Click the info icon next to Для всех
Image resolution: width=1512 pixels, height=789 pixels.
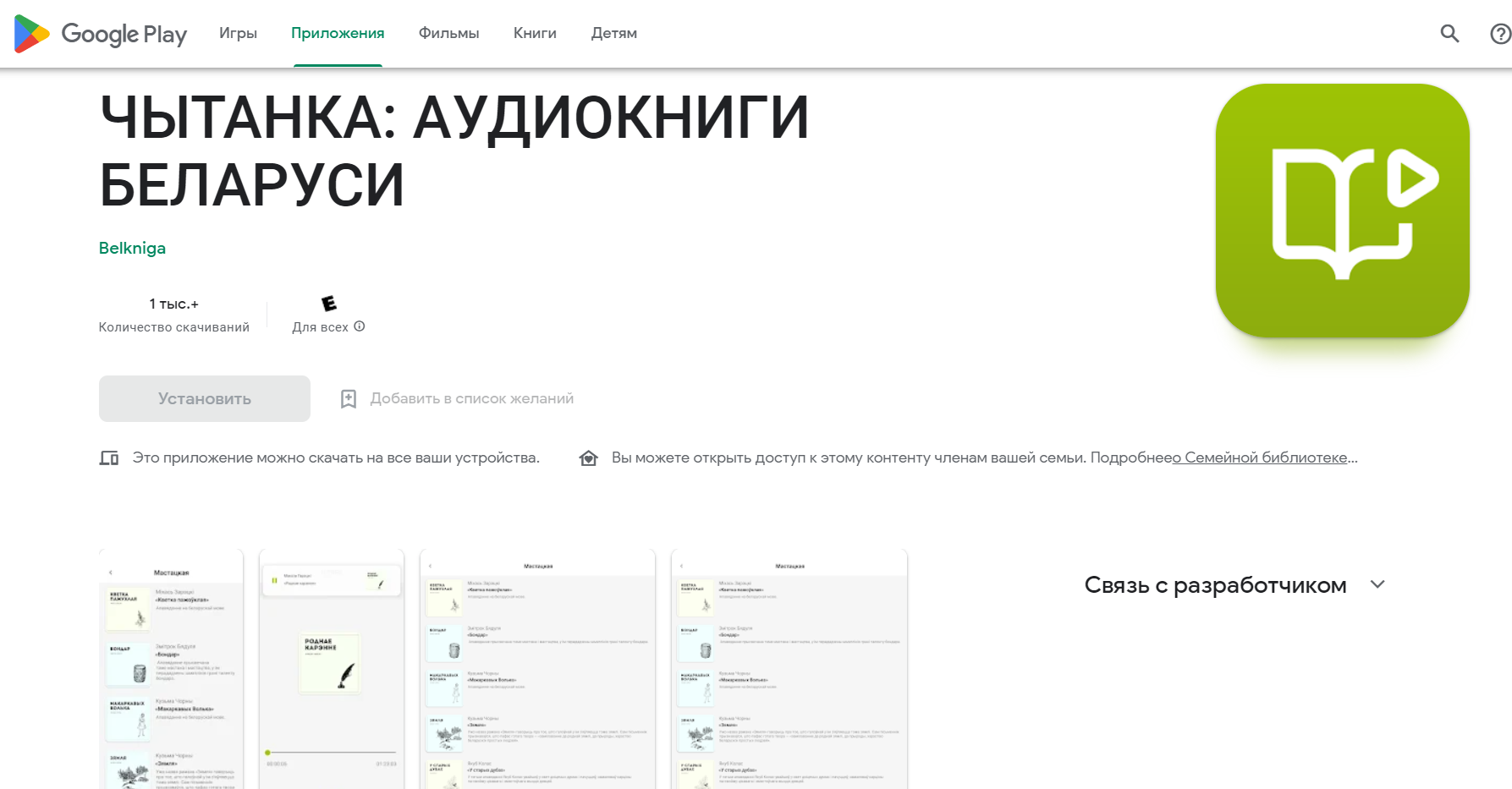(x=360, y=326)
